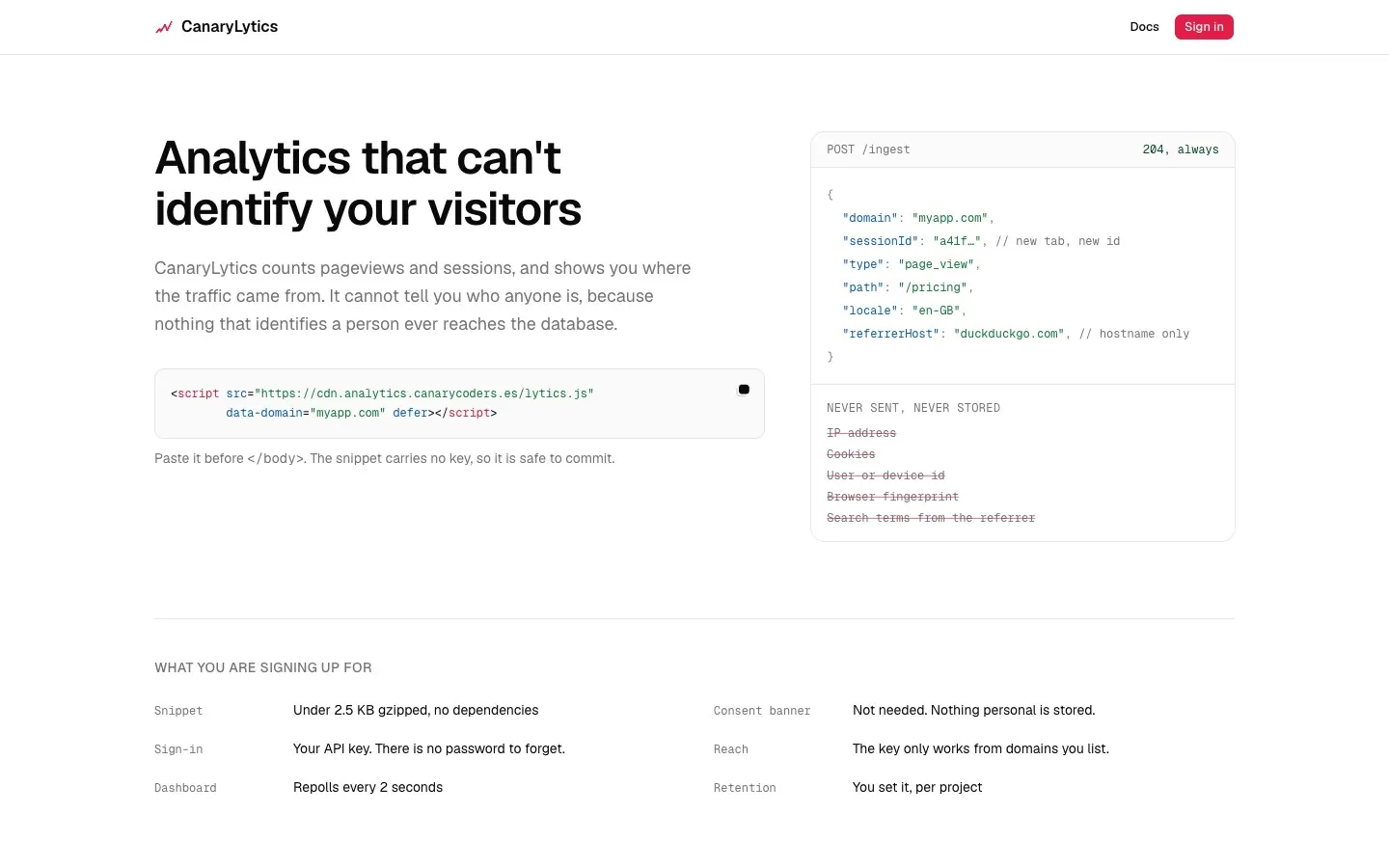
Task: Click the script snippet code block
Action: point(459,403)
